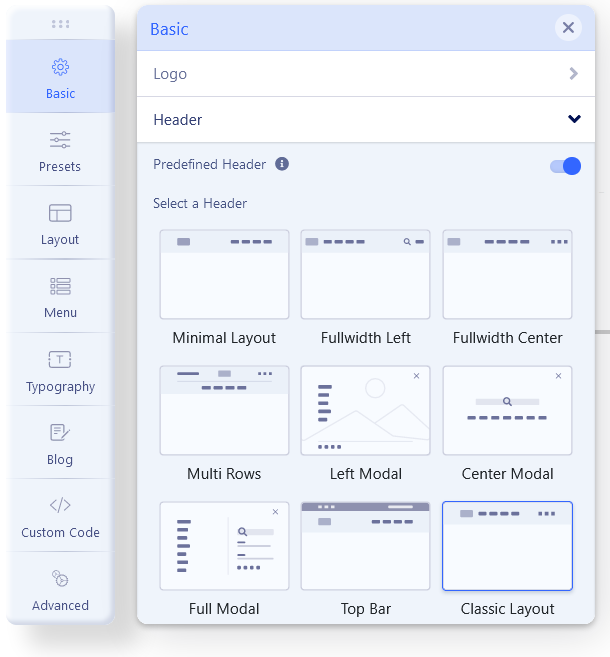Click the Center Modal caption
610x657 pixels.
[x=507, y=474]
